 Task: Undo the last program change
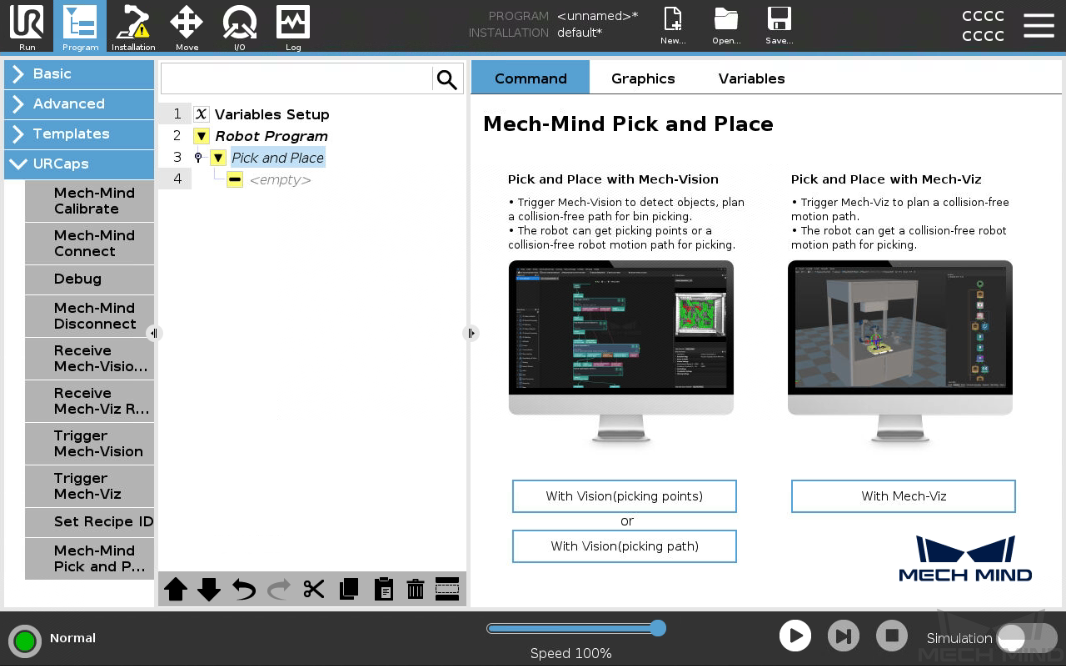[243, 589]
